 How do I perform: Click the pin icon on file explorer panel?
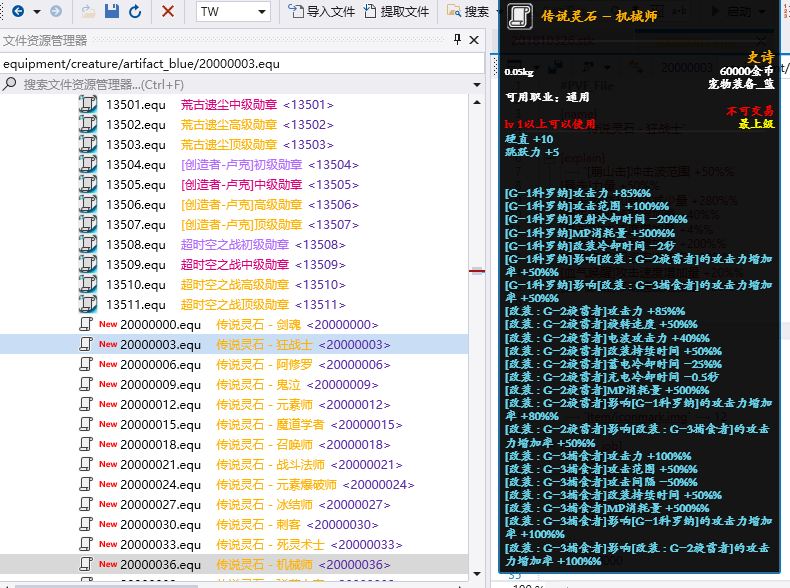pos(458,40)
